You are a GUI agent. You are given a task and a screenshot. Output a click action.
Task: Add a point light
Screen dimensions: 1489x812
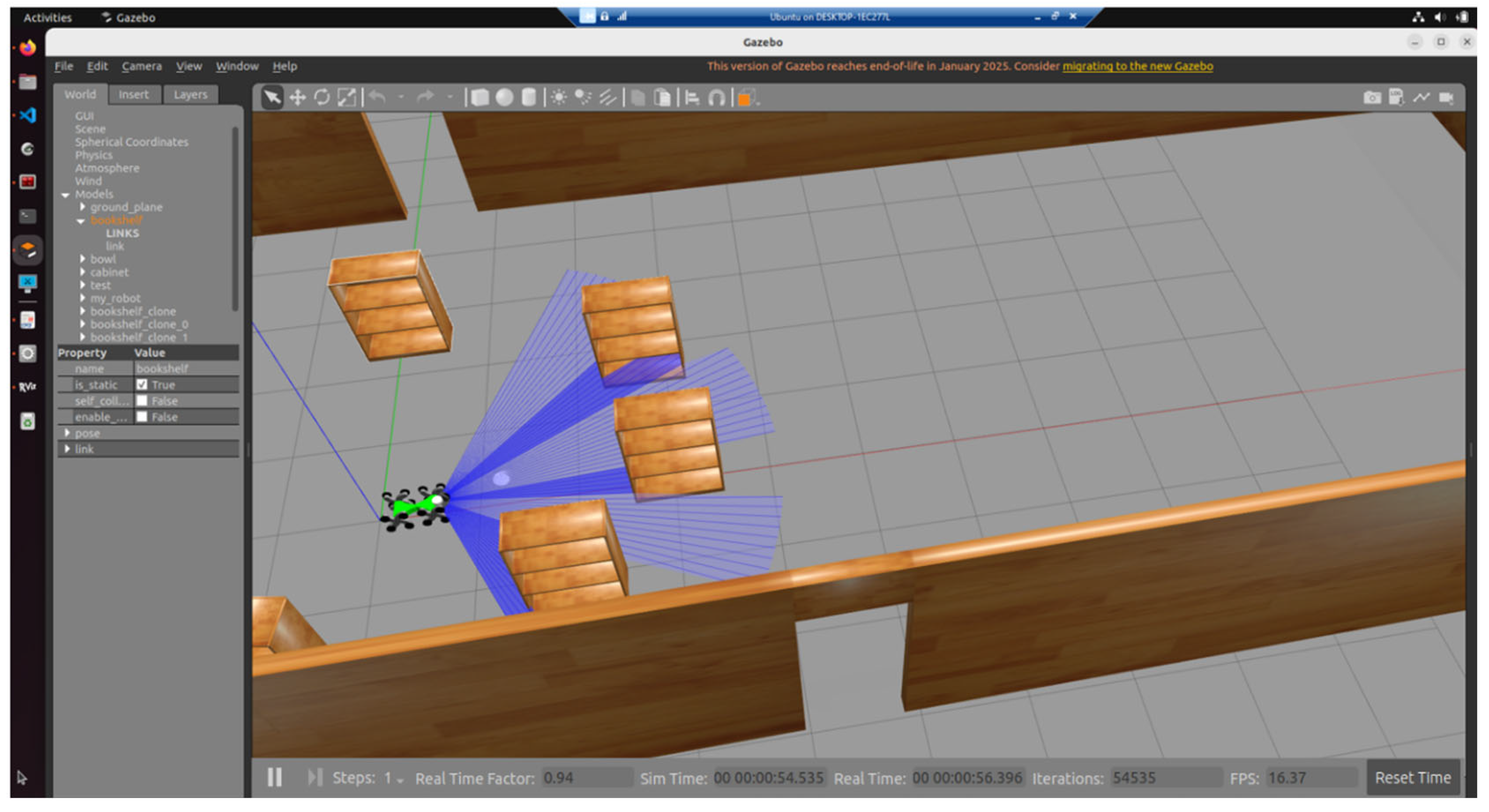[x=558, y=97]
